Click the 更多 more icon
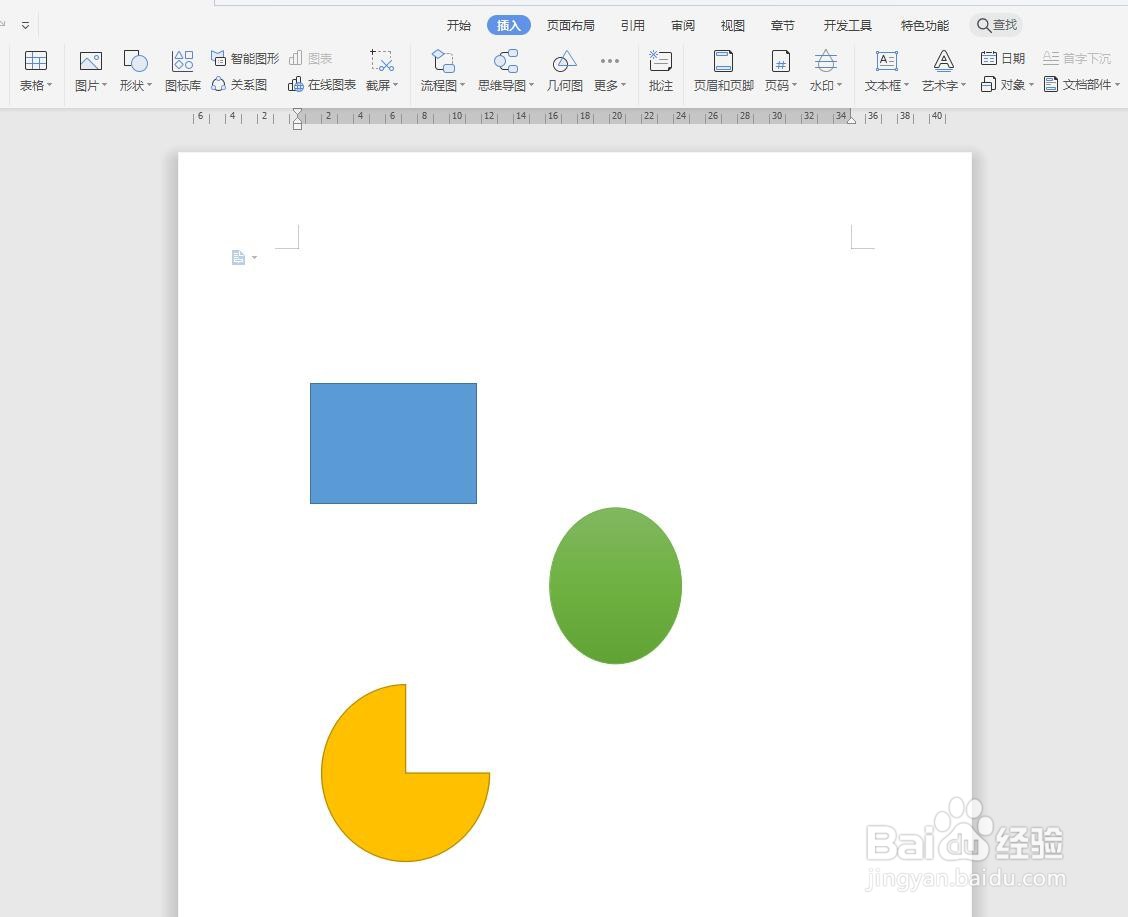 [x=609, y=60]
